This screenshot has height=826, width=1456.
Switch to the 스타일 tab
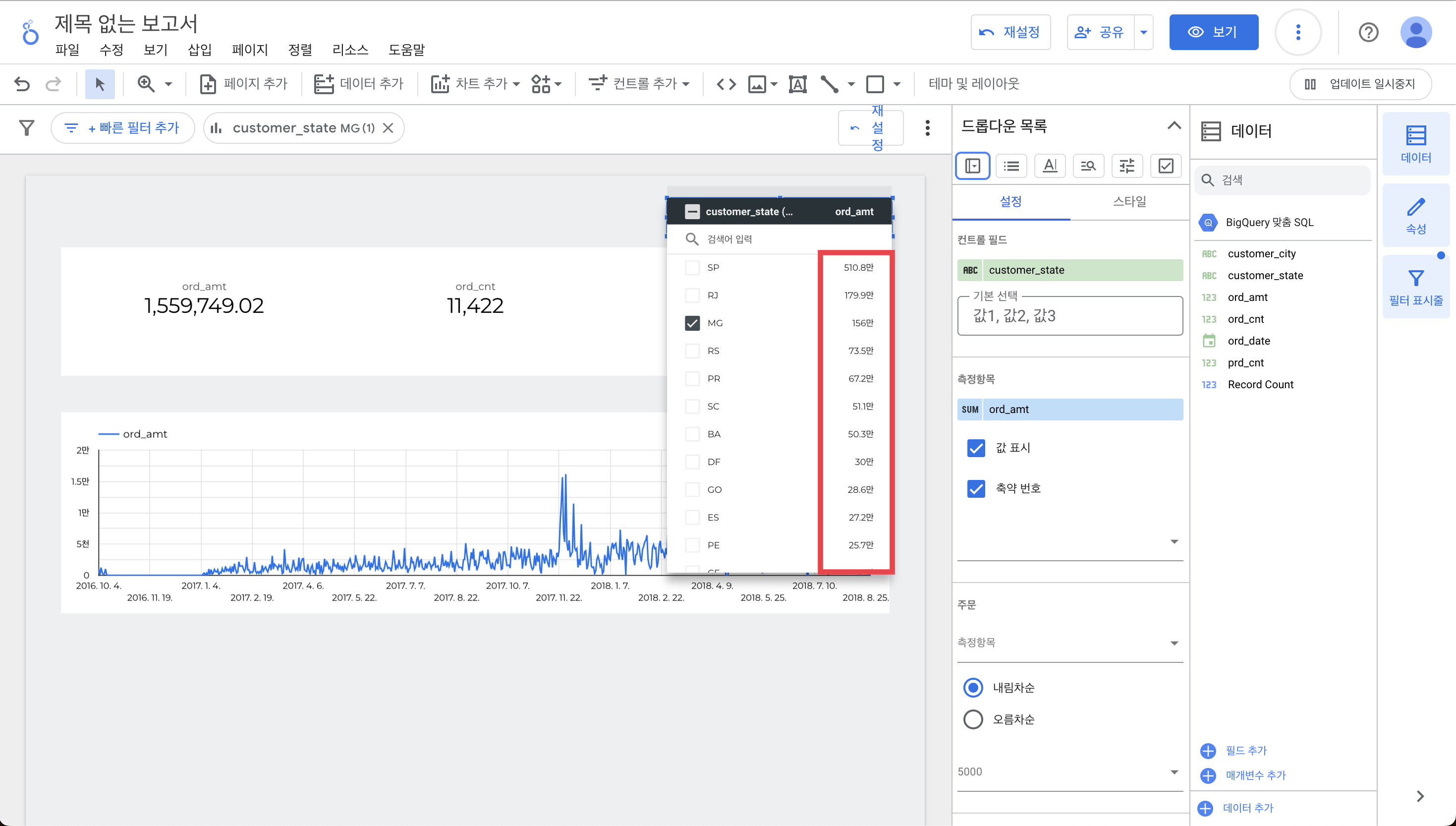coord(1129,201)
